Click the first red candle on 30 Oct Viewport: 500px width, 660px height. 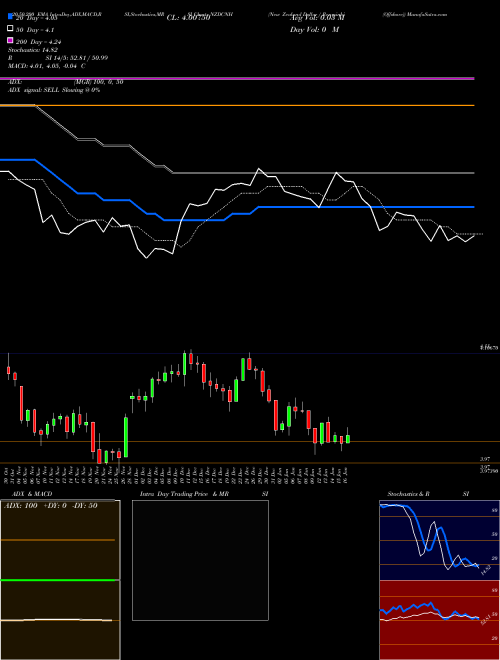tap(8, 368)
